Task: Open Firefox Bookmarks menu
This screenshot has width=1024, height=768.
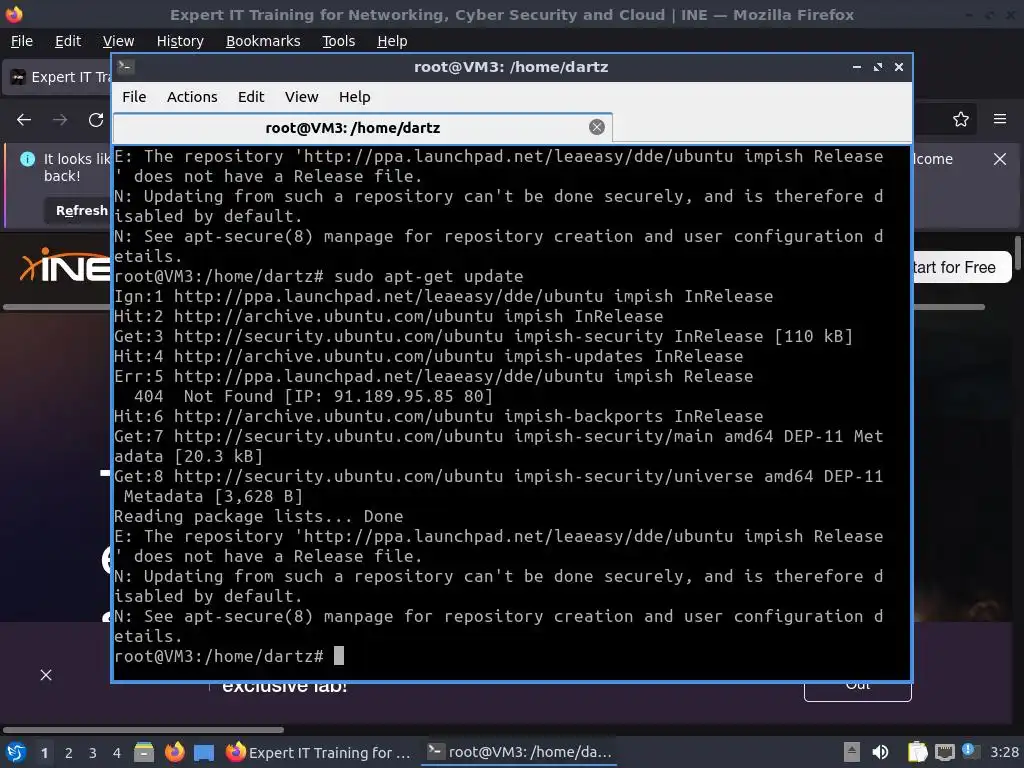Action: pos(263,41)
